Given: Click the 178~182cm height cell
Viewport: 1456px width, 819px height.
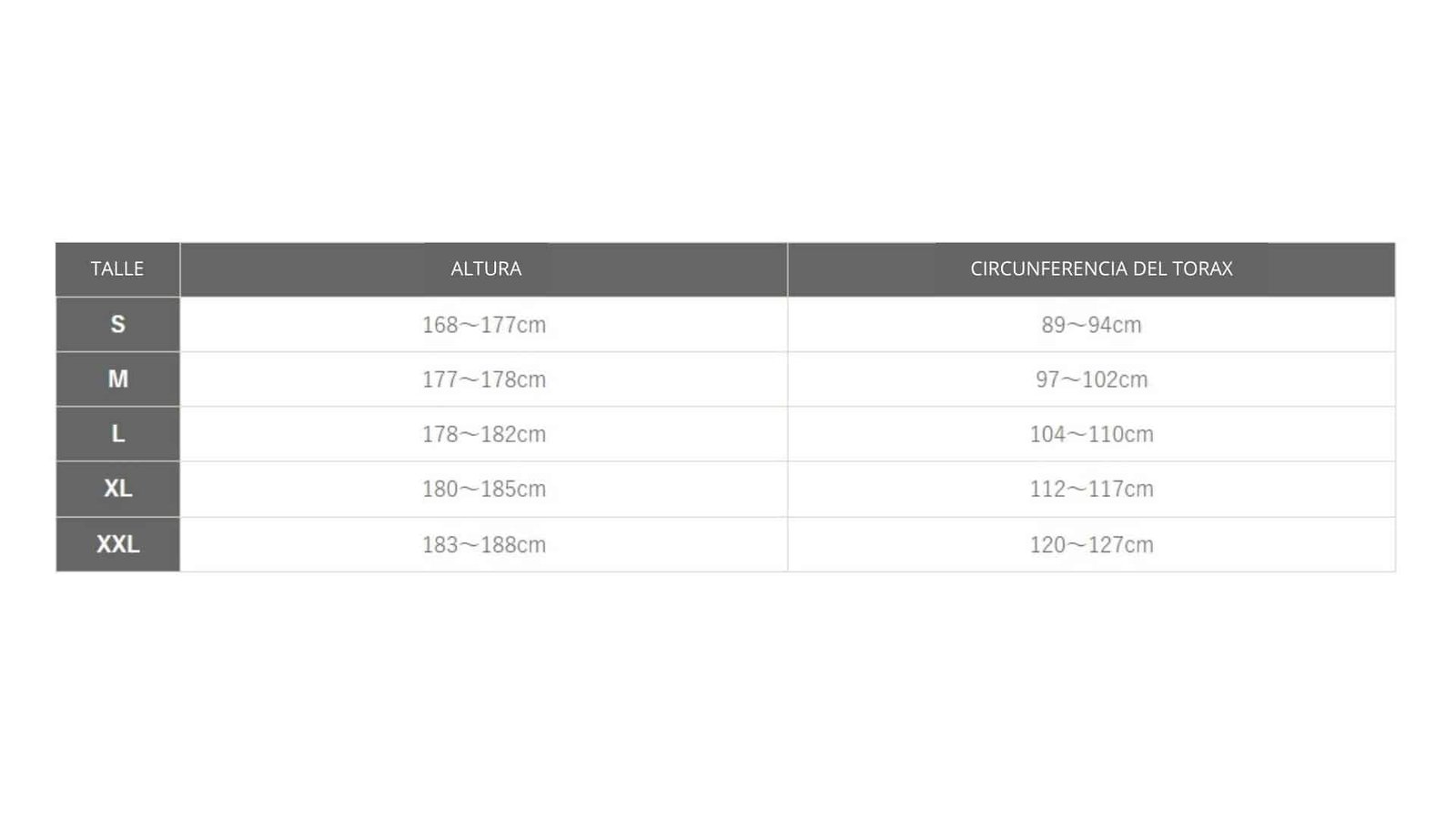Looking at the screenshot, I should 484,434.
